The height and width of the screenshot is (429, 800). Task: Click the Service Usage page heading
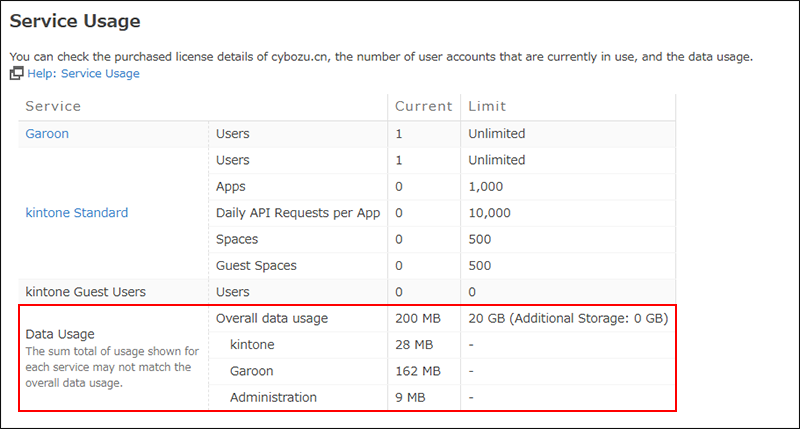point(75,21)
